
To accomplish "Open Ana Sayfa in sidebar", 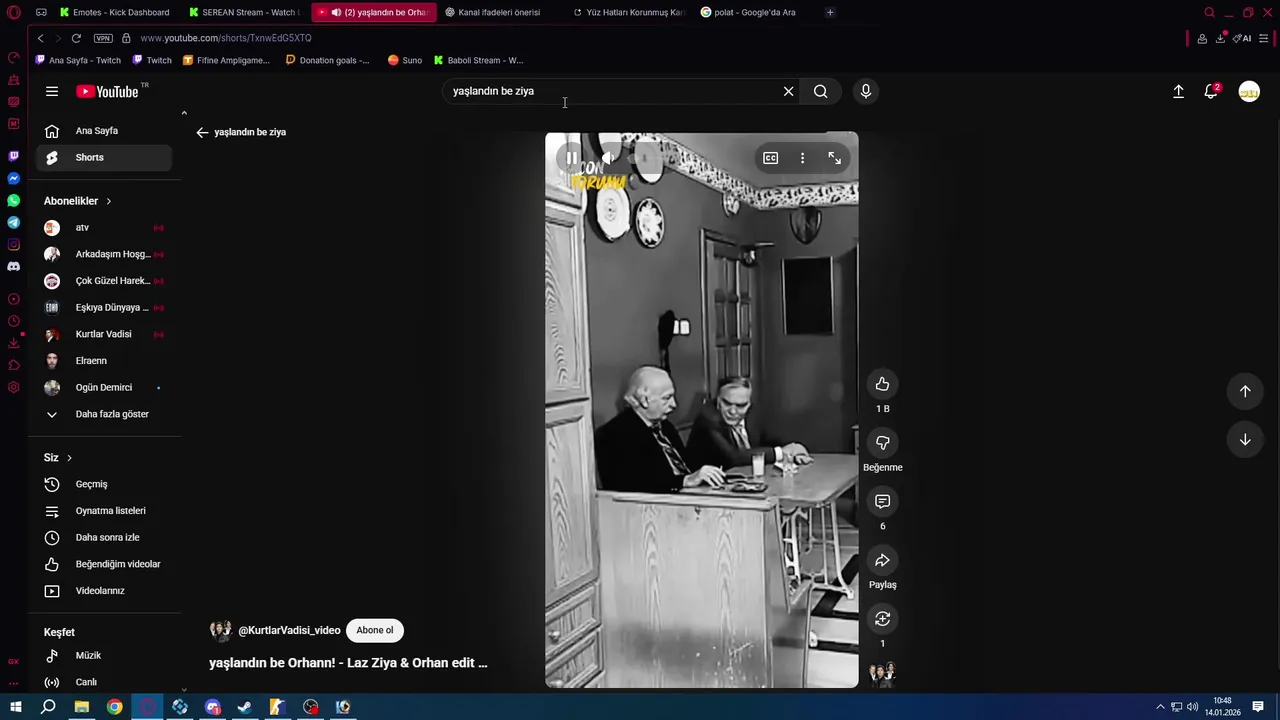I will pyautogui.click(x=104, y=131).
